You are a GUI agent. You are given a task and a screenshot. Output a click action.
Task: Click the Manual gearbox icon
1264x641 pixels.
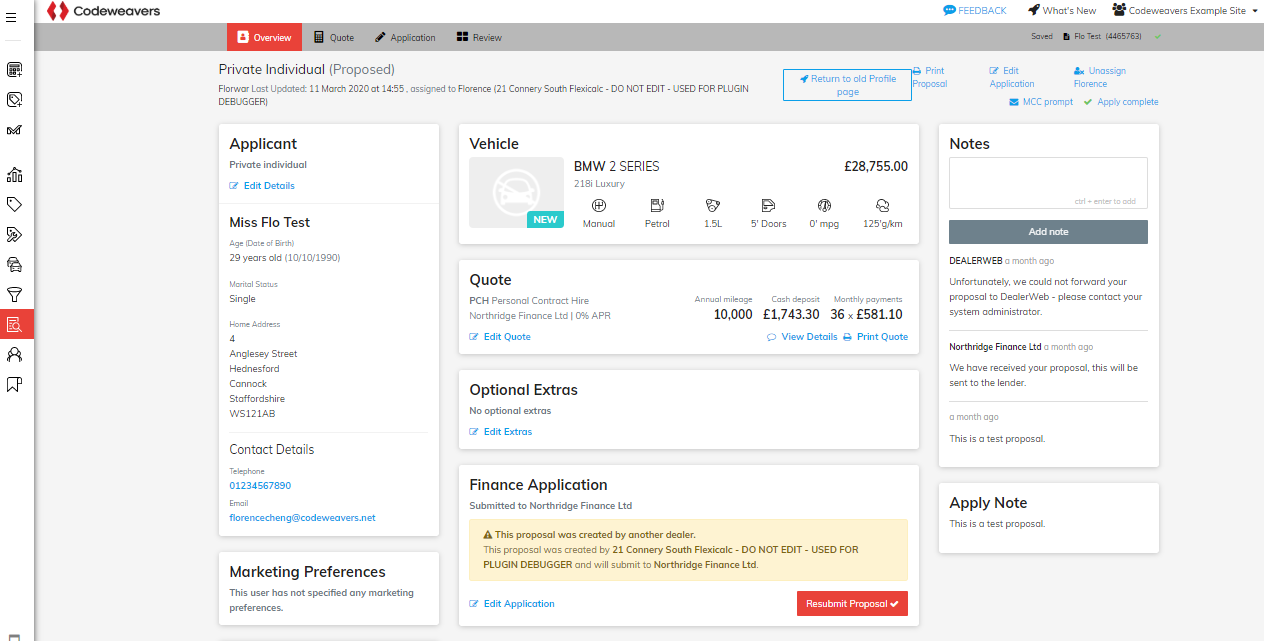point(599,205)
